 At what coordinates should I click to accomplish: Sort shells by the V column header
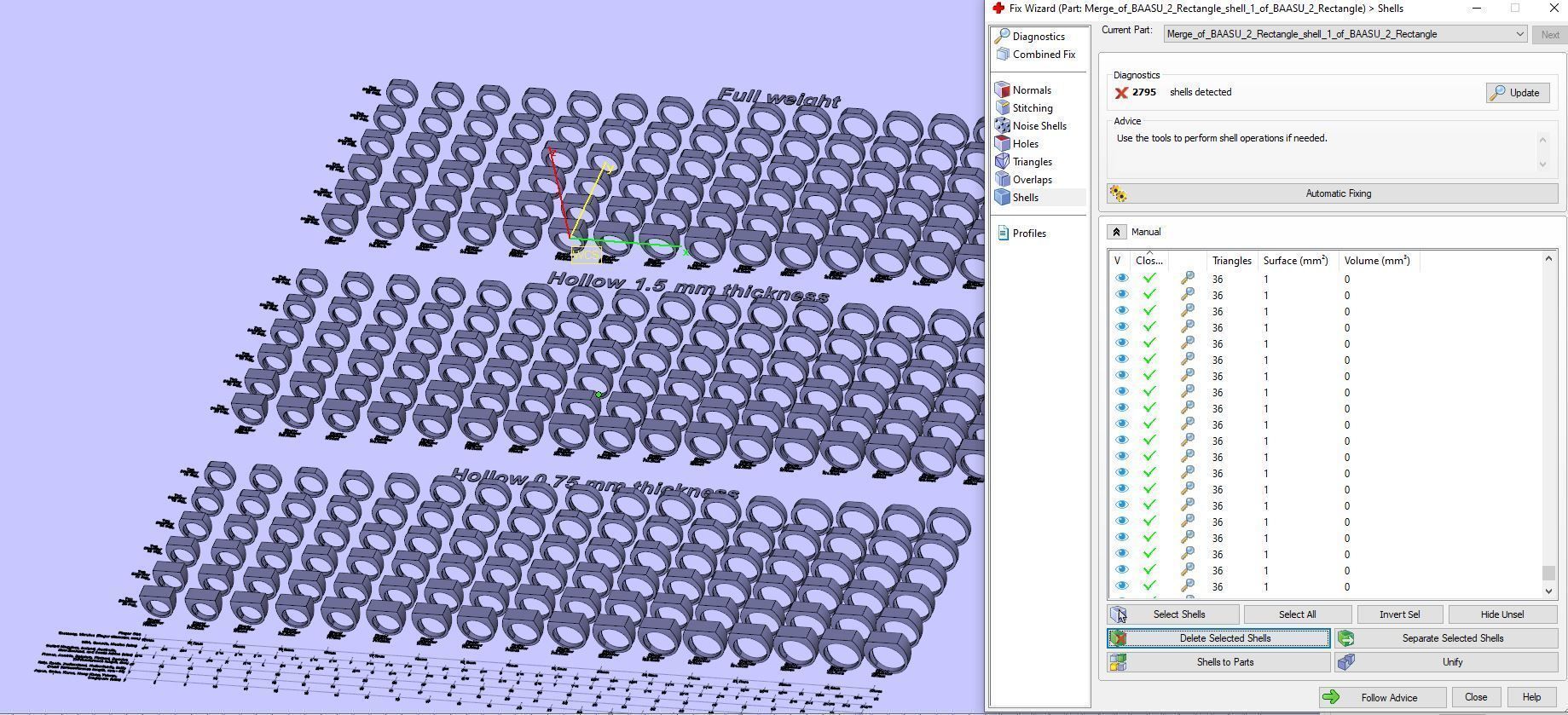(x=1120, y=261)
